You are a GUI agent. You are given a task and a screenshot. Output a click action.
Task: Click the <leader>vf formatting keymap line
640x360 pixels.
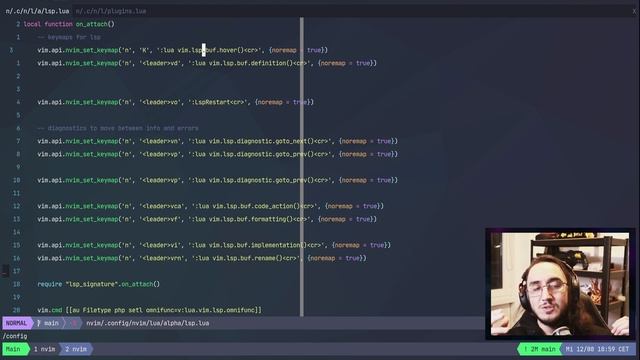click(x=207, y=219)
